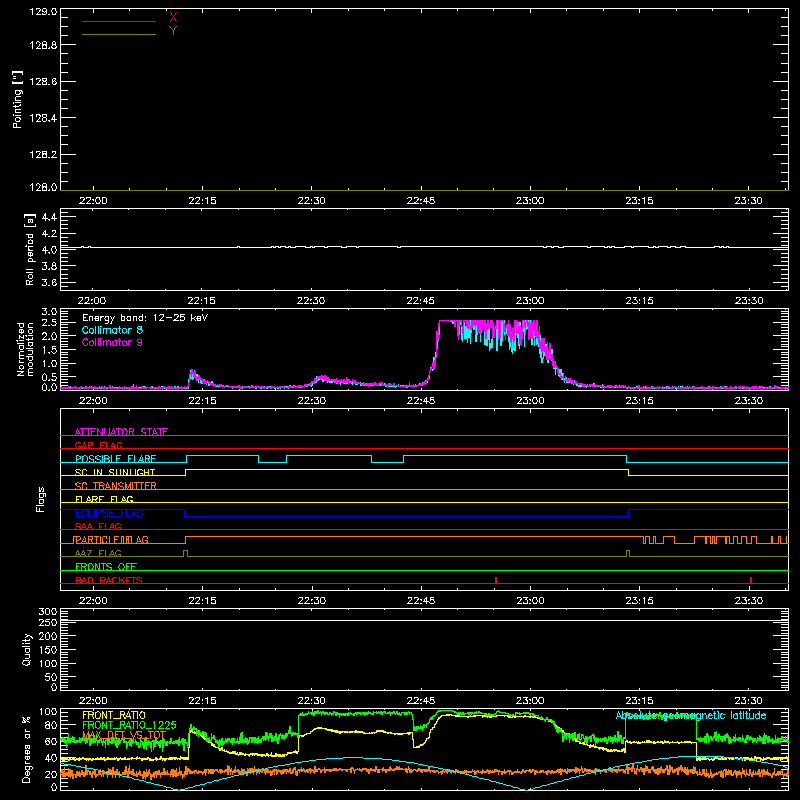Click the yellow FRONT_RATIO legend label
The height and width of the screenshot is (800, 800).
114,715
